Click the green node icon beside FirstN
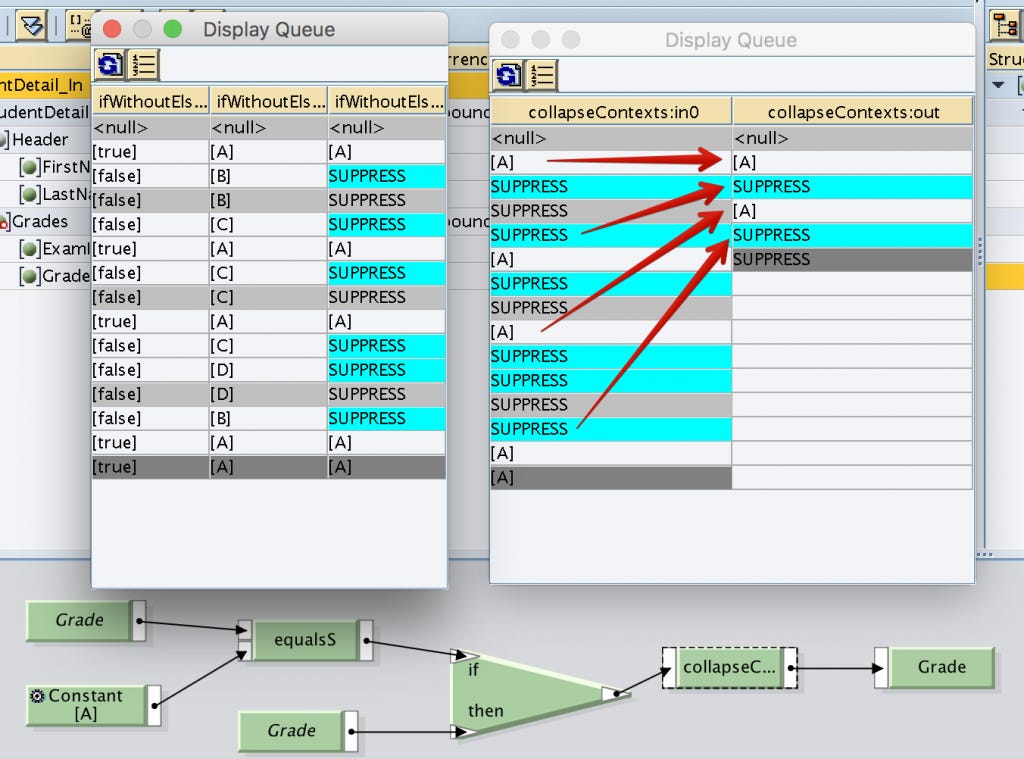This screenshot has width=1024, height=759. 29,167
